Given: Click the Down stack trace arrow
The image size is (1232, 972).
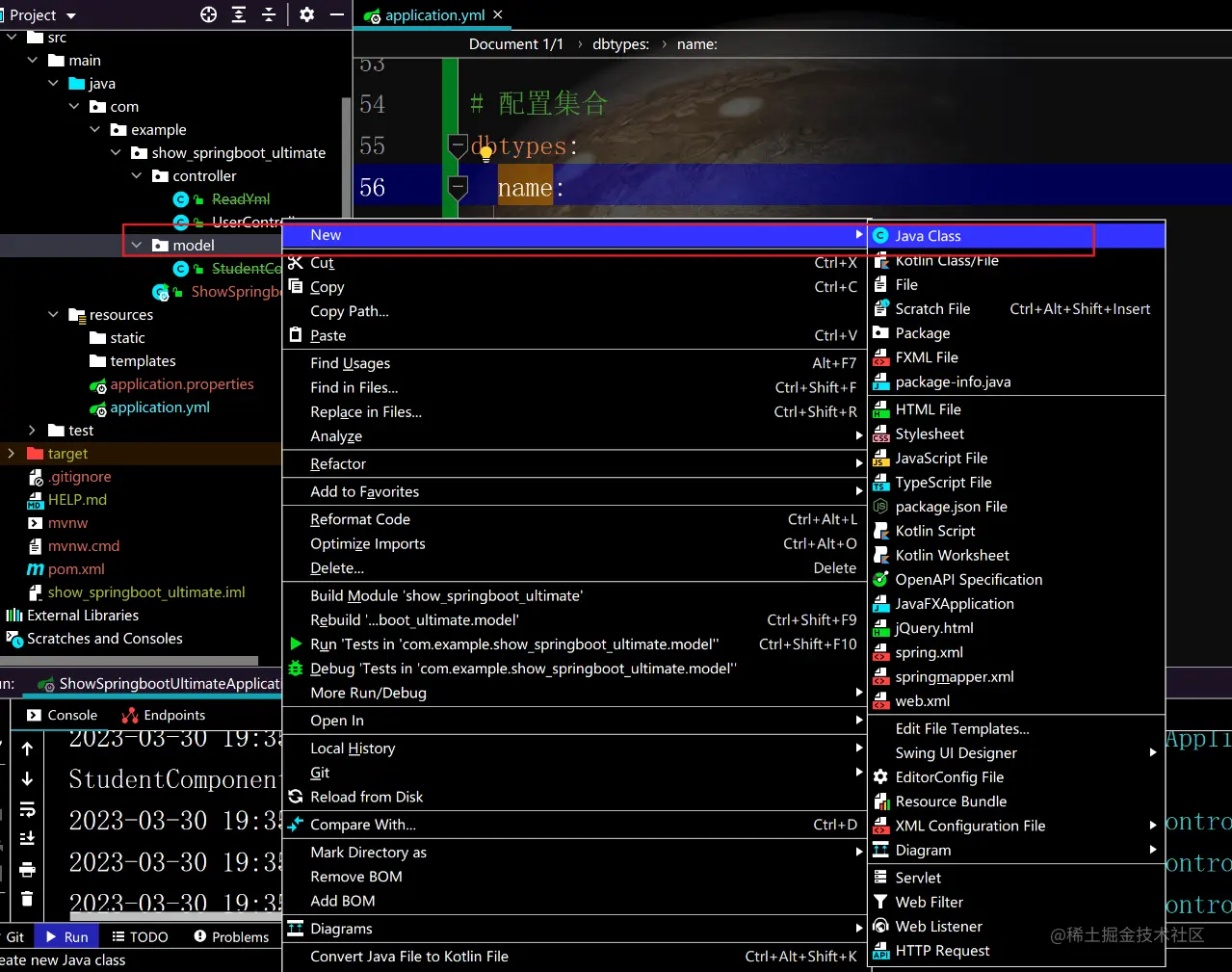Looking at the screenshot, I should [27, 778].
